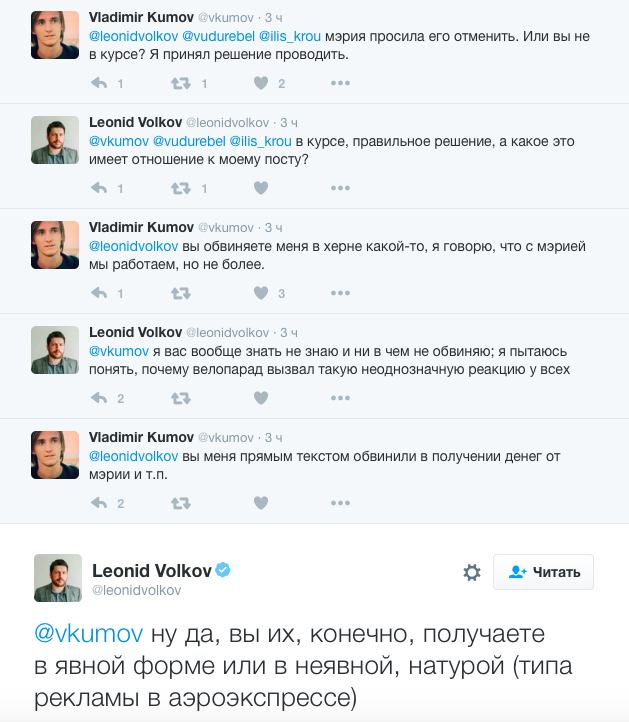Open the @vudurebel mention in Volkov's reply
Image resolution: width=629 pixels, height=722 pixels.
[189, 141]
